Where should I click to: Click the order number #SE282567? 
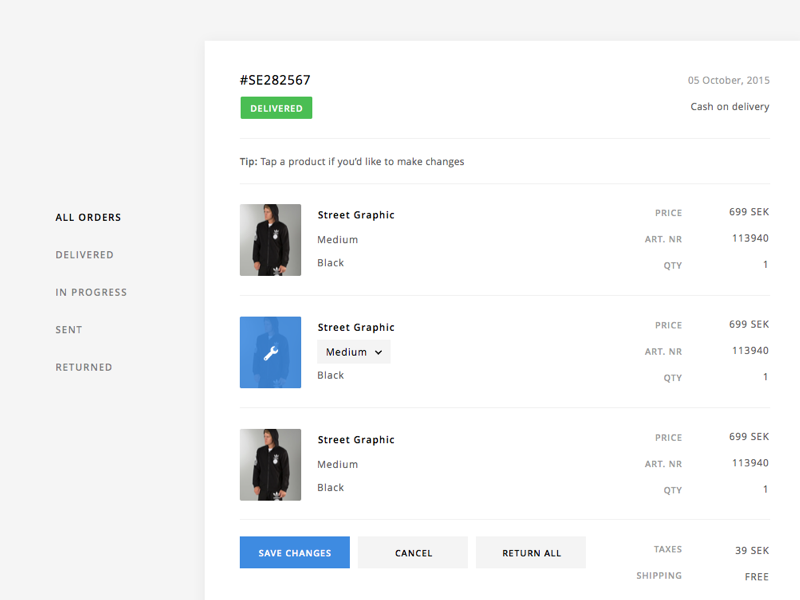coord(275,80)
